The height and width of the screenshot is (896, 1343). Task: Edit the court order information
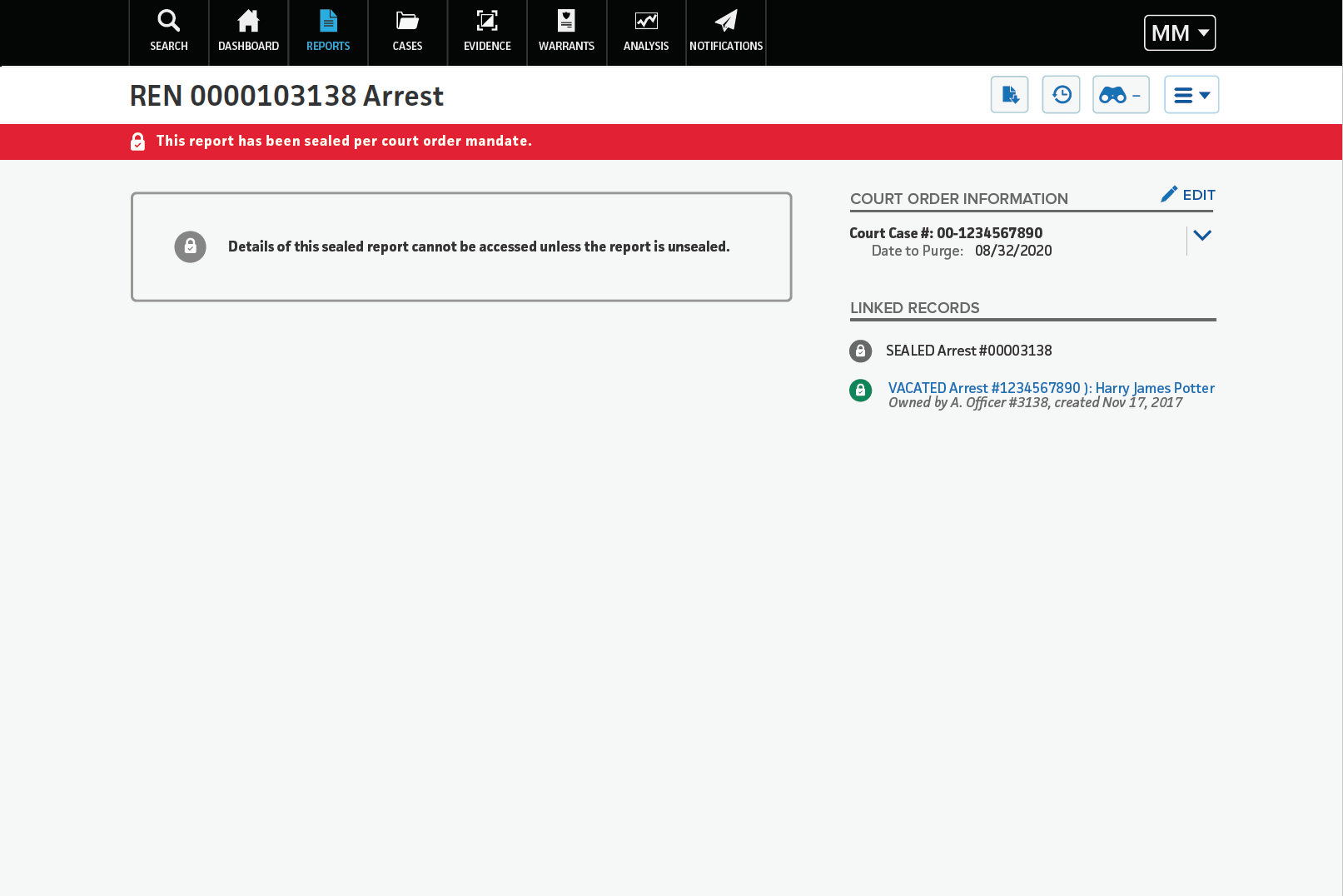click(x=1188, y=195)
